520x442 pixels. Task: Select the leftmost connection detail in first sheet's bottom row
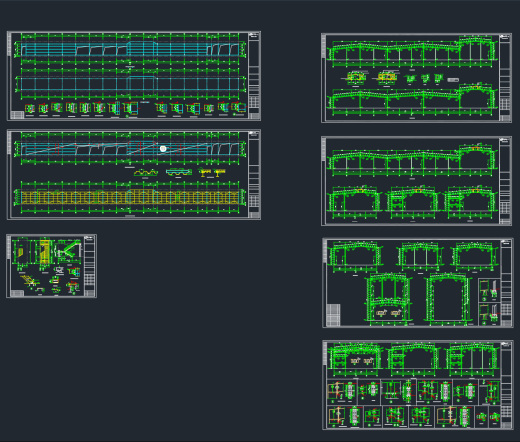pyautogui.click(x=30, y=109)
